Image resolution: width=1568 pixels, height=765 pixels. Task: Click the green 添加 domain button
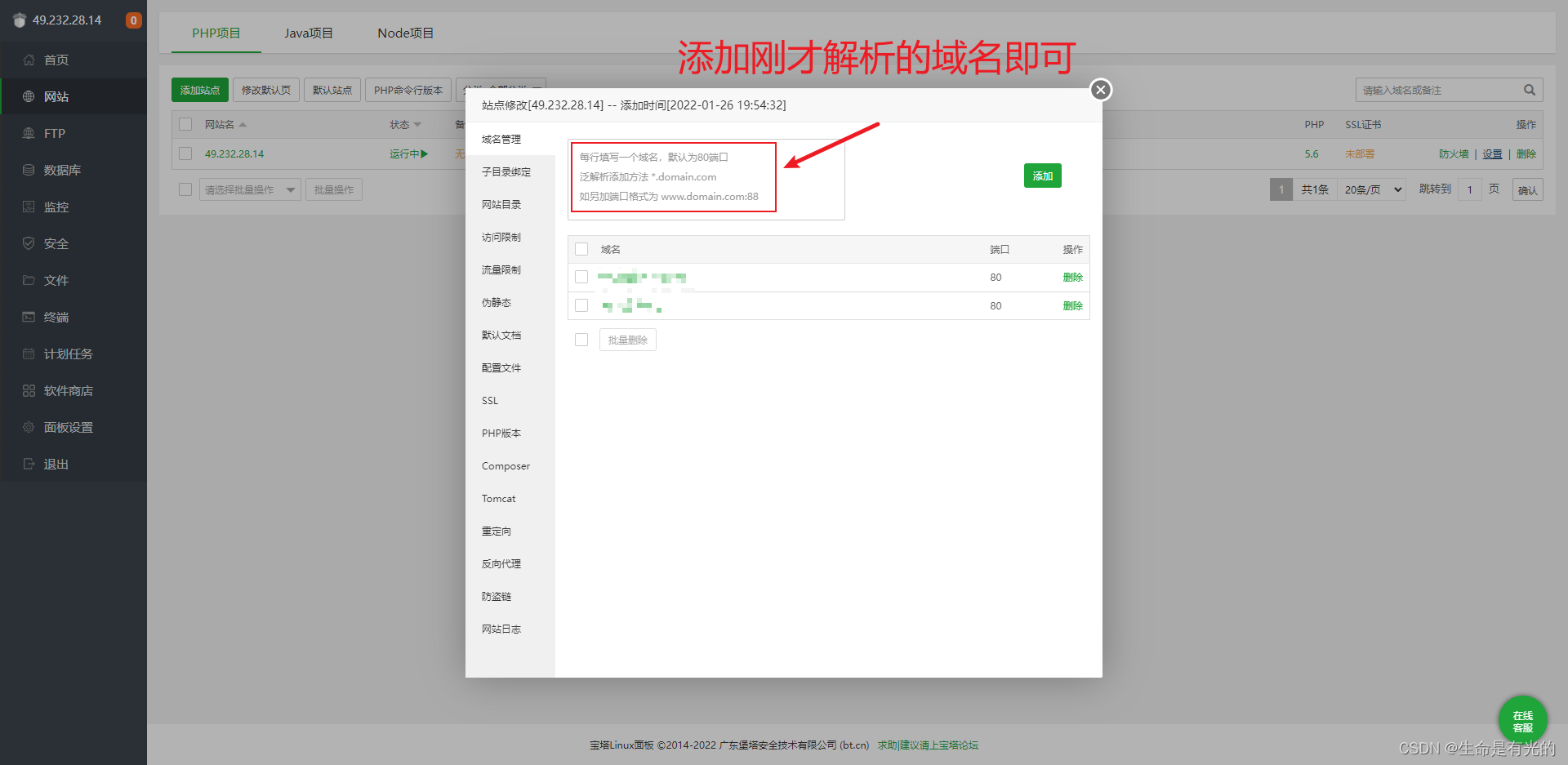[x=1042, y=176]
